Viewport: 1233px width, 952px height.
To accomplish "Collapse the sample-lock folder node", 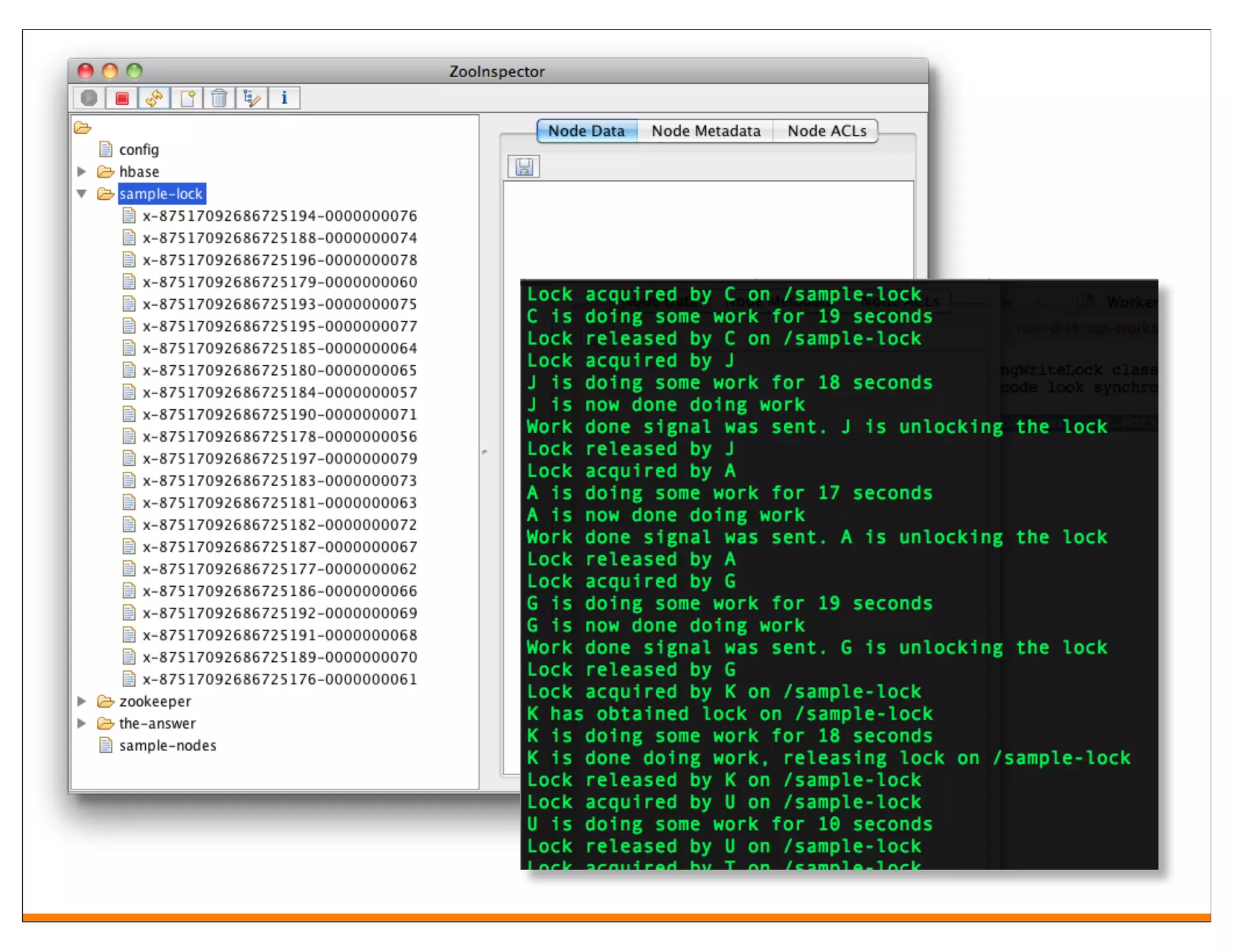I will point(82,194).
